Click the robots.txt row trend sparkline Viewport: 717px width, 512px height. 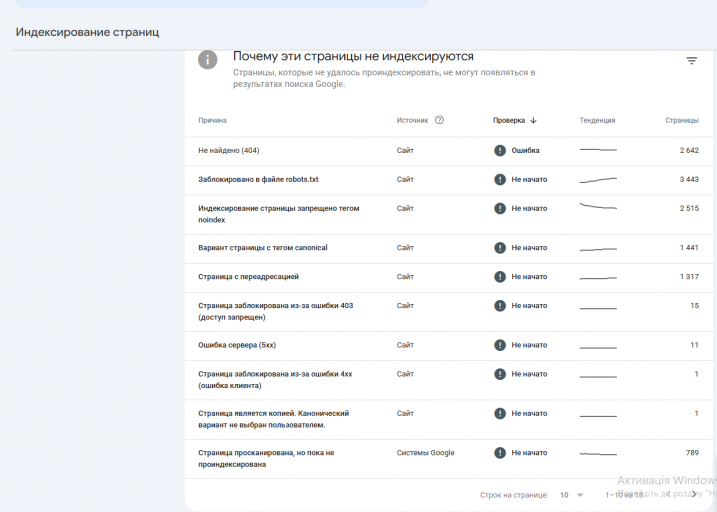(x=598, y=180)
